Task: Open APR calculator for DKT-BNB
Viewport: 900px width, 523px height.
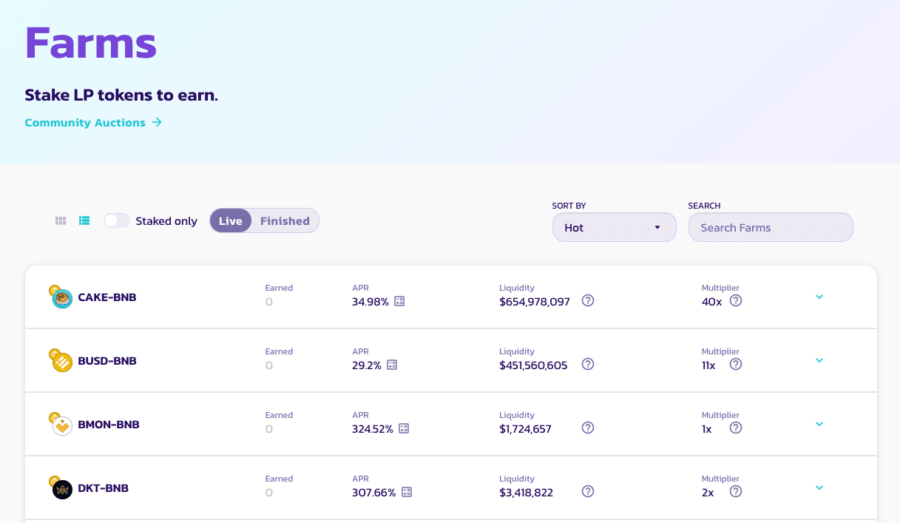Action: point(406,492)
